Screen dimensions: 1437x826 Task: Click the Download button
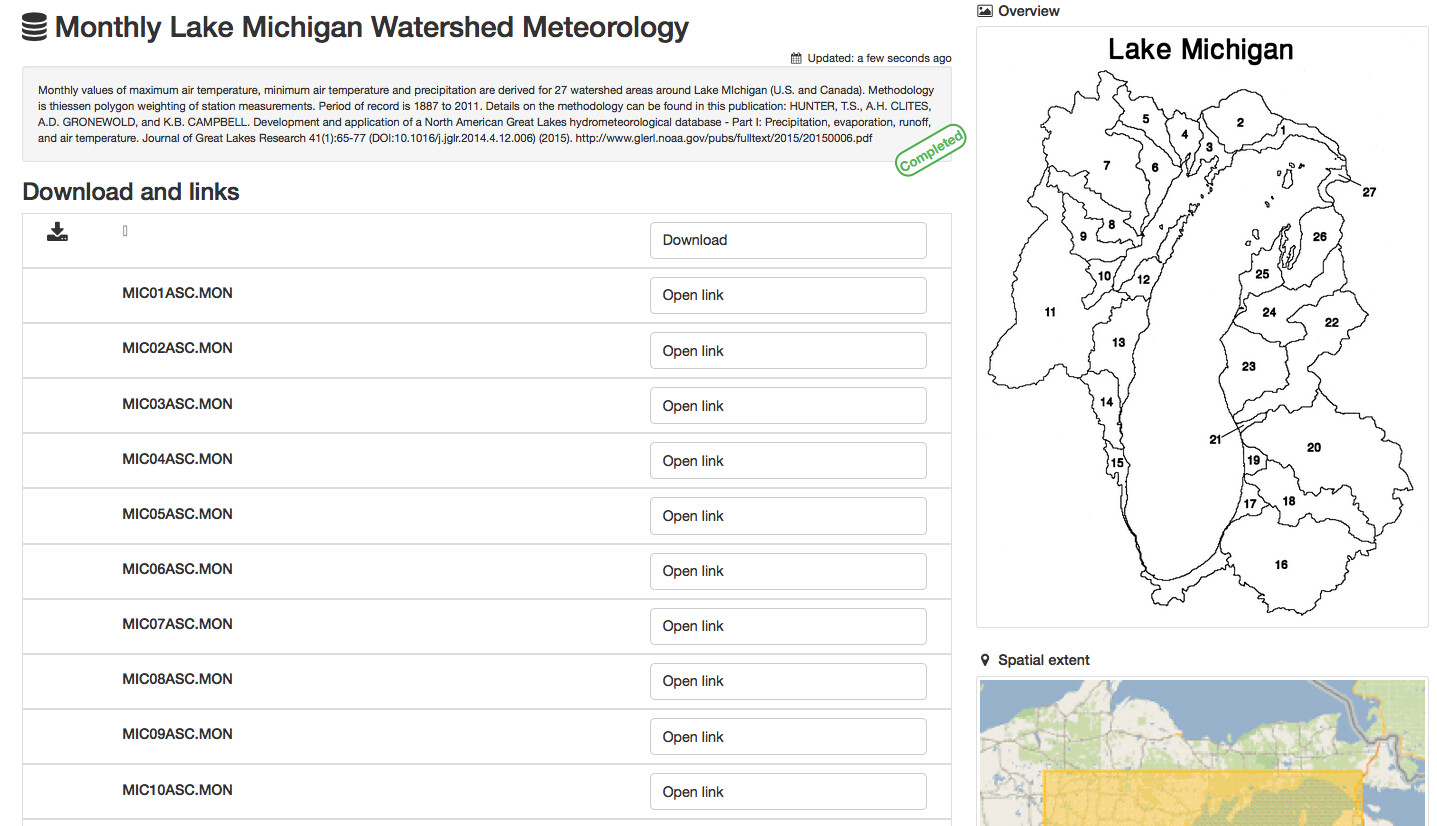click(788, 240)
